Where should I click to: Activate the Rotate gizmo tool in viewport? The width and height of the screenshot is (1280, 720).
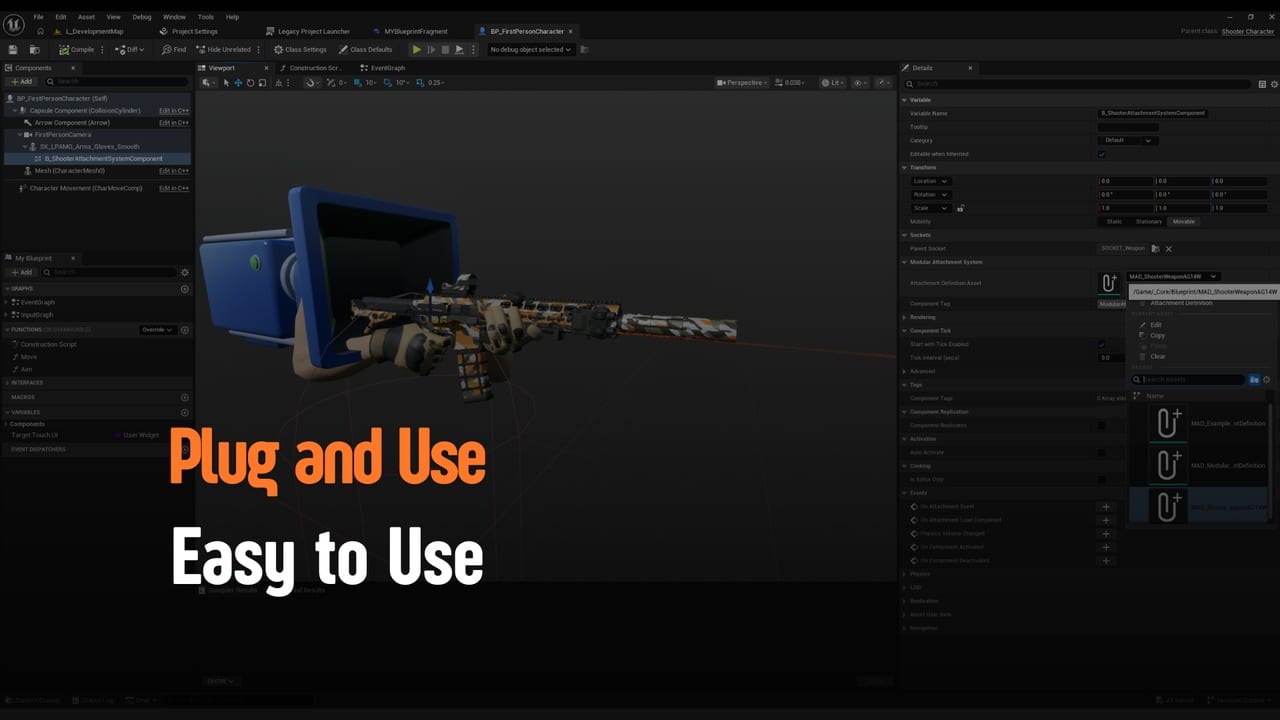(250, 83)
